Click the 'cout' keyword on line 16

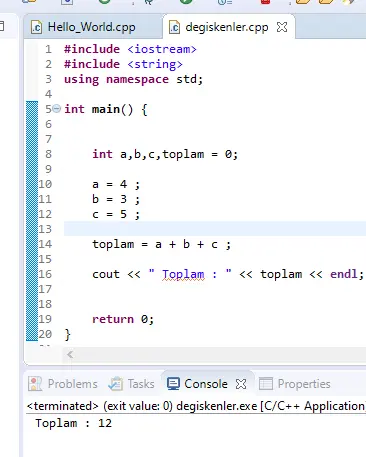[106, 274]
